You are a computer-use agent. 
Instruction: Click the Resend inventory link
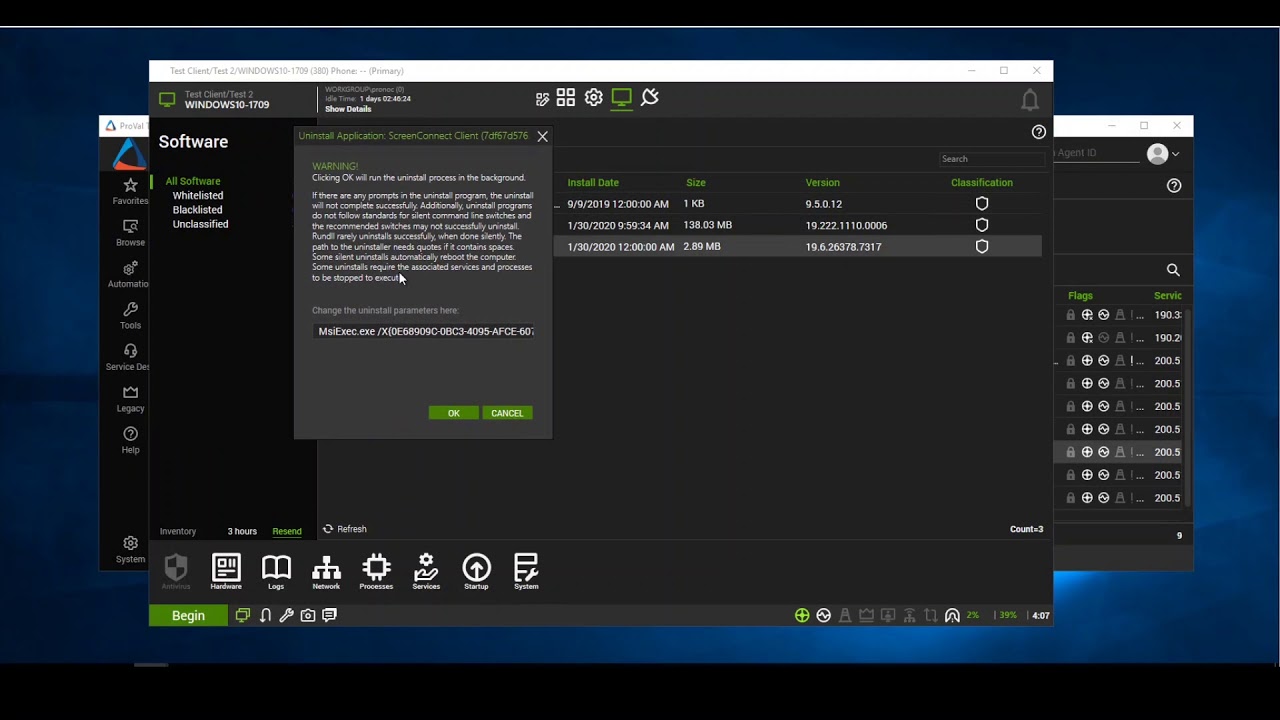(x=287, y=531)
